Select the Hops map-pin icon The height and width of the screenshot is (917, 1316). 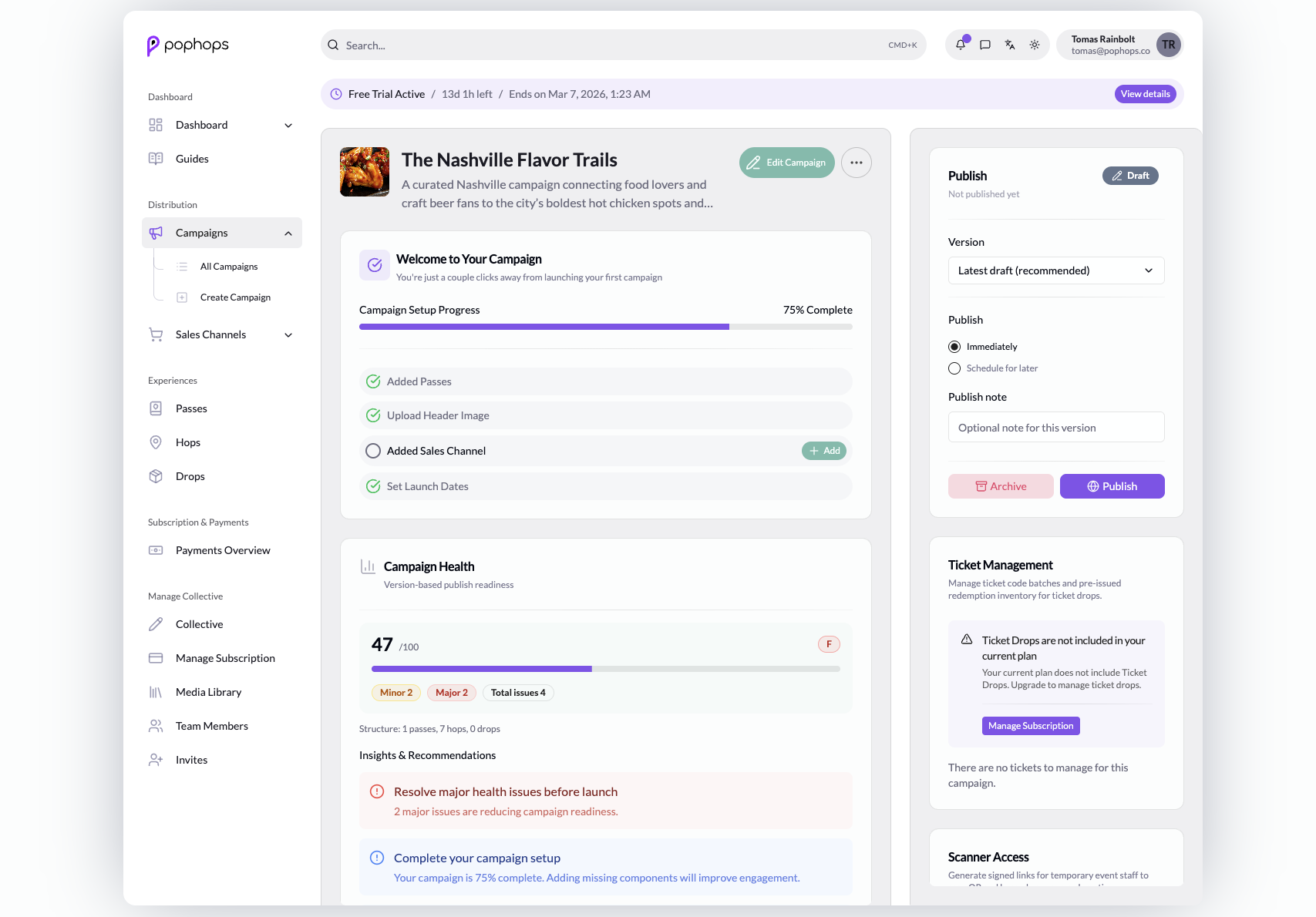point(156,442)
